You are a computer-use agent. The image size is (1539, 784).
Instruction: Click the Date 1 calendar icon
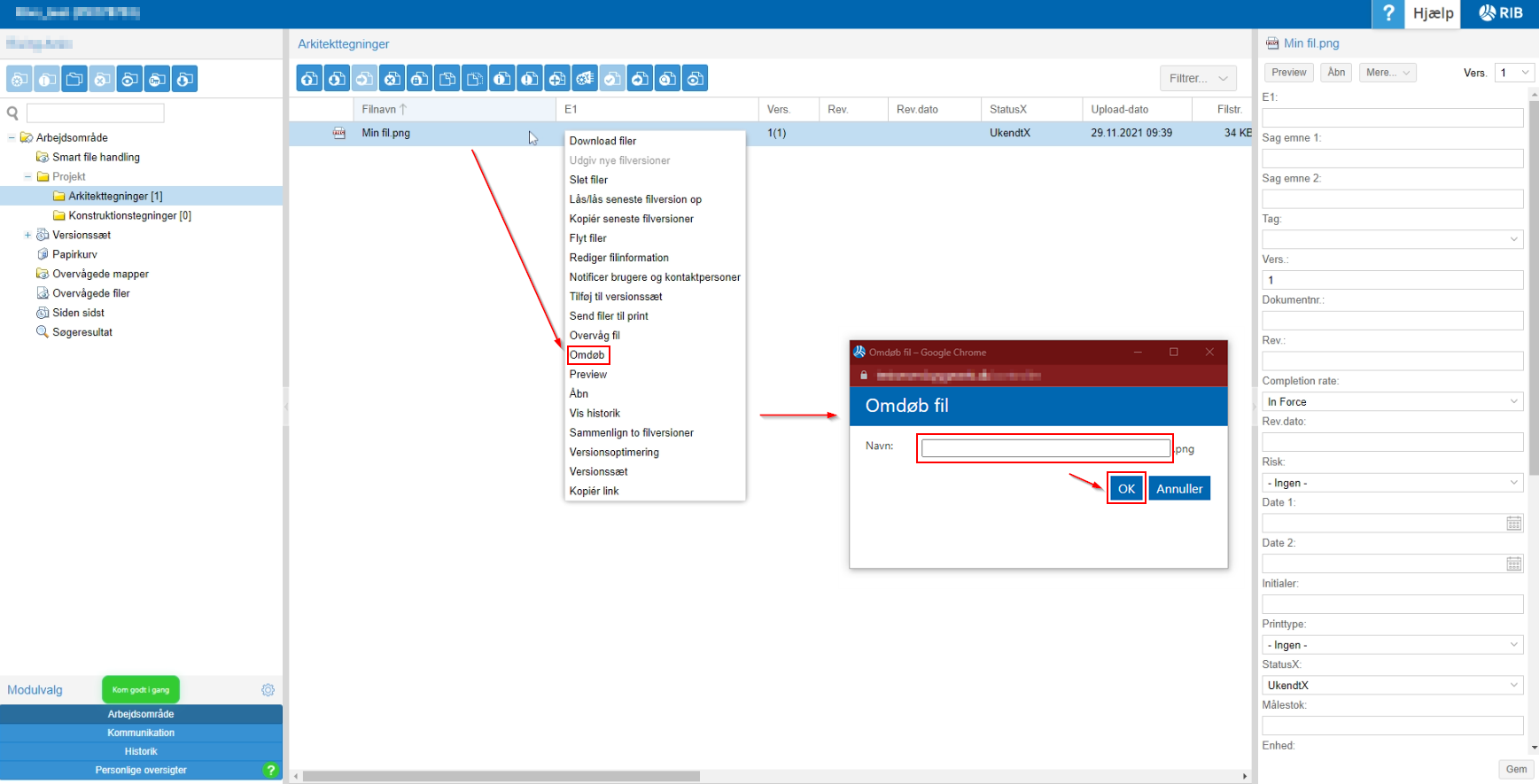click(1513, 524)
